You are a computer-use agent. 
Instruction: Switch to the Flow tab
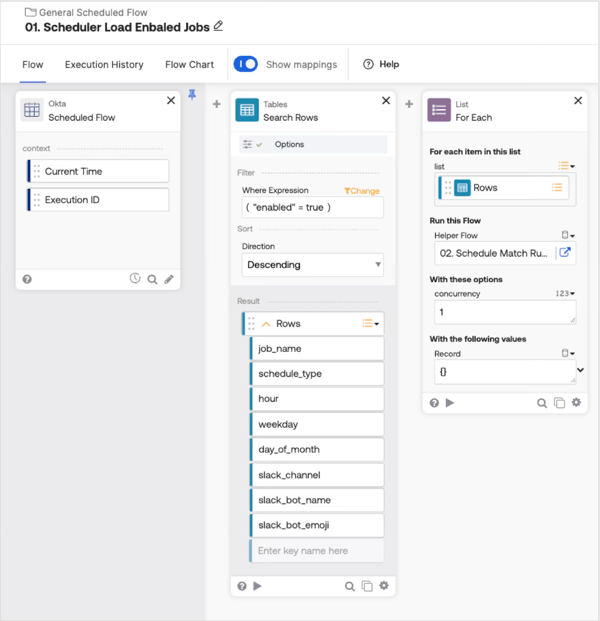pos(33,65)
